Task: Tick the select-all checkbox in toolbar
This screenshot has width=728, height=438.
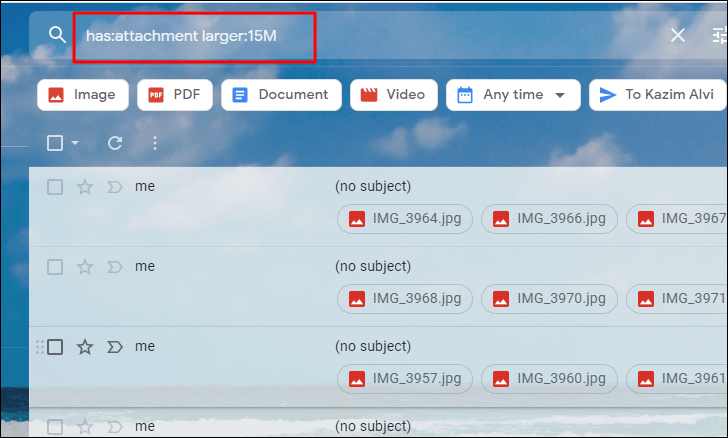Action: click(55, 143)
